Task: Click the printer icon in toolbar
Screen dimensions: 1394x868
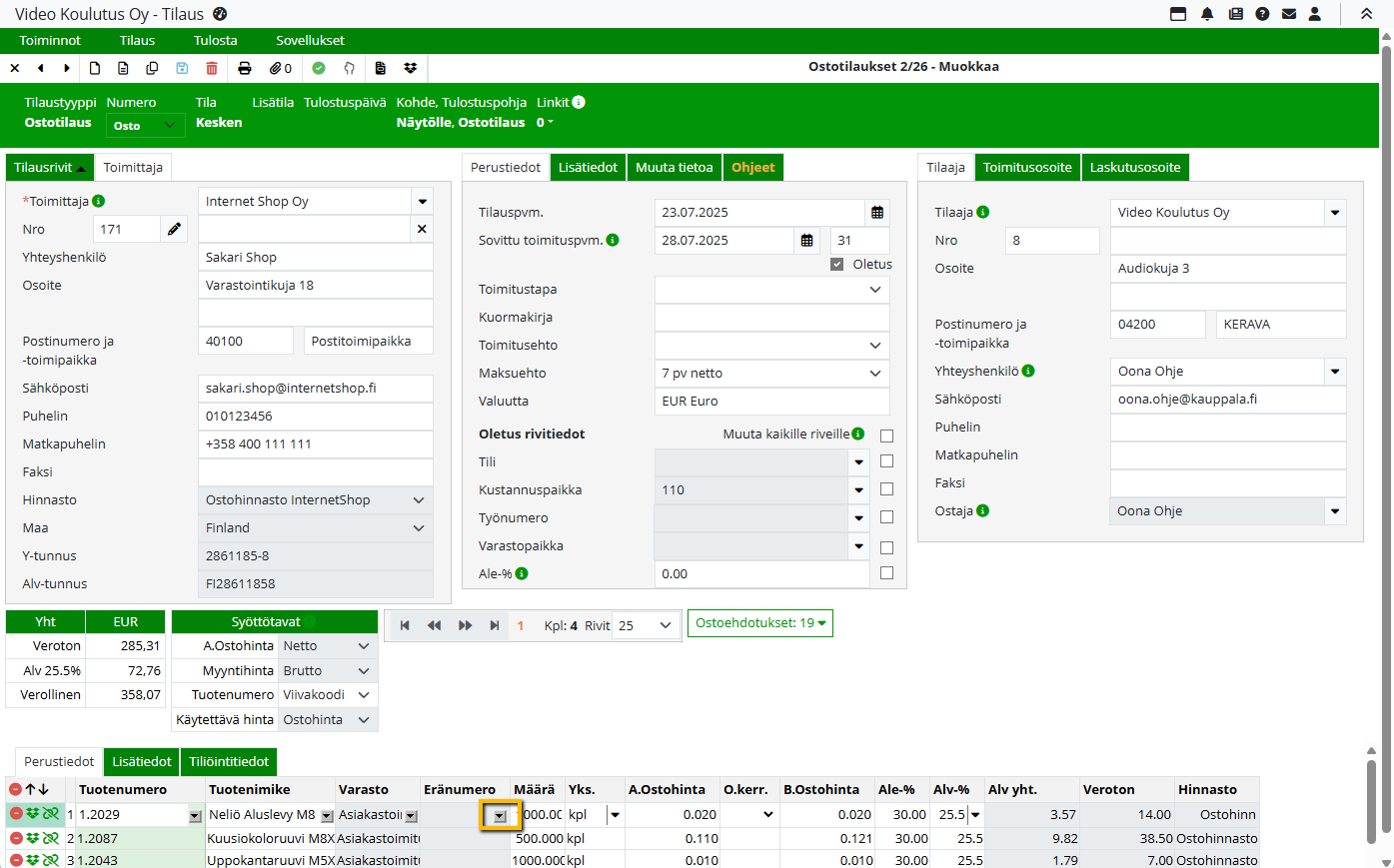Action: click(x=245, y=68)
